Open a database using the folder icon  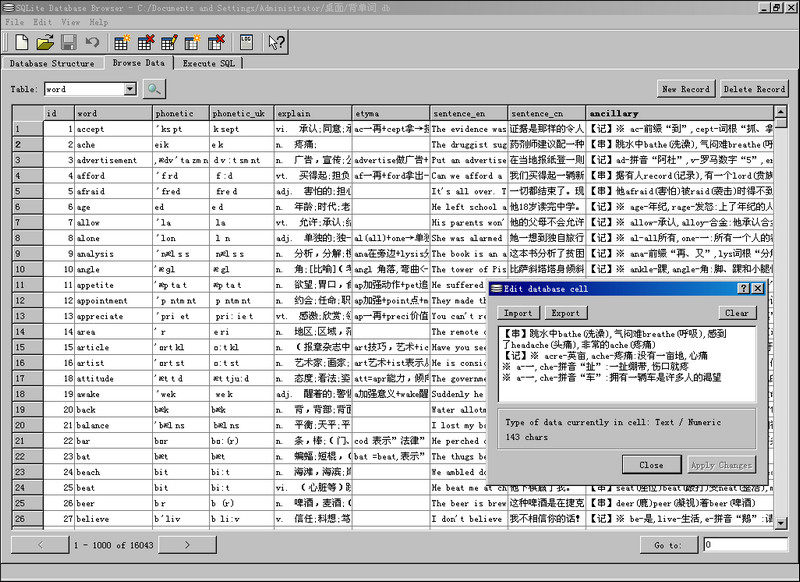[x=45, y=42]
